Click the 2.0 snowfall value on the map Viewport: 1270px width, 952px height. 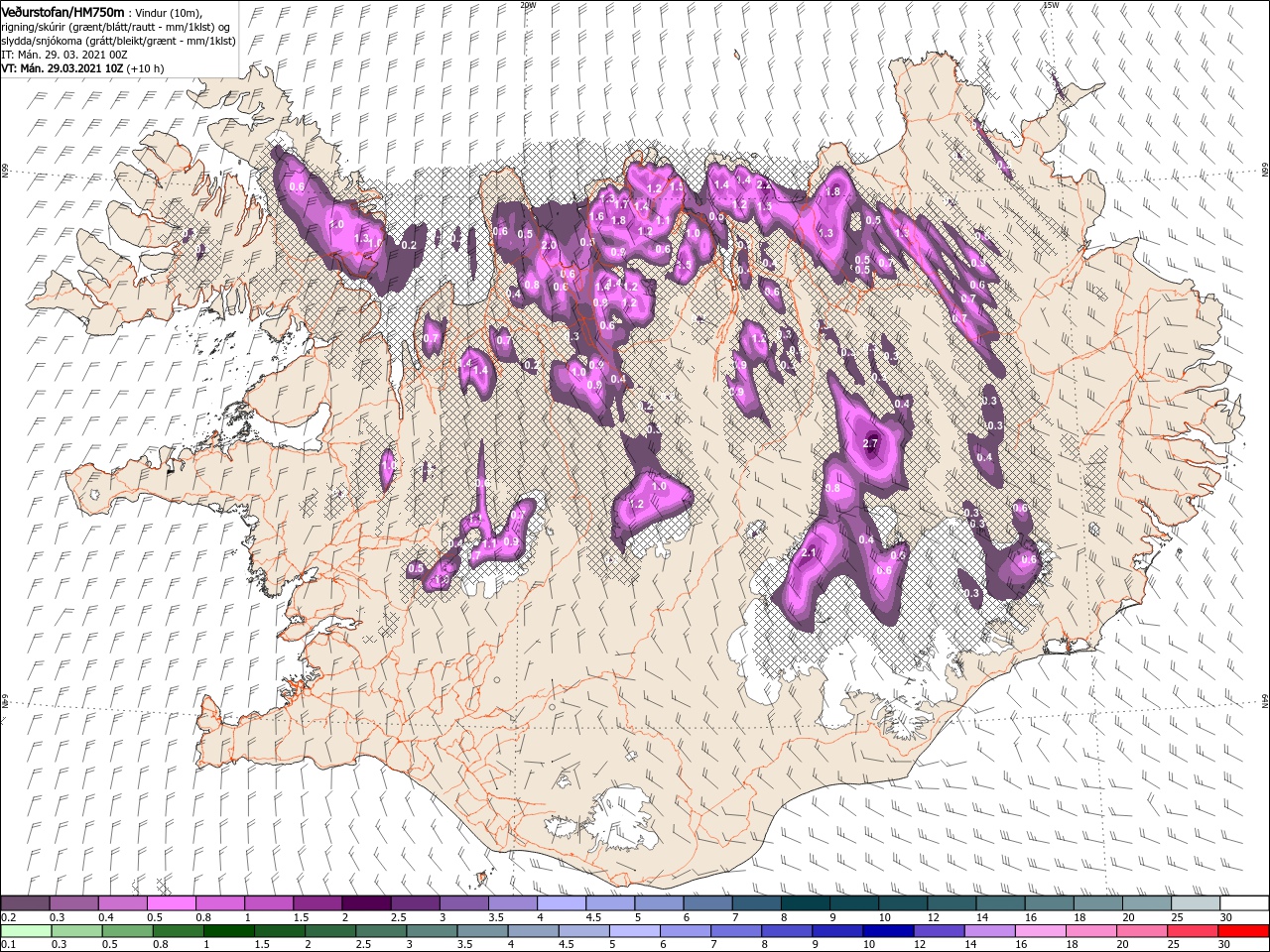pyautogui.click(x=548, y=245)
